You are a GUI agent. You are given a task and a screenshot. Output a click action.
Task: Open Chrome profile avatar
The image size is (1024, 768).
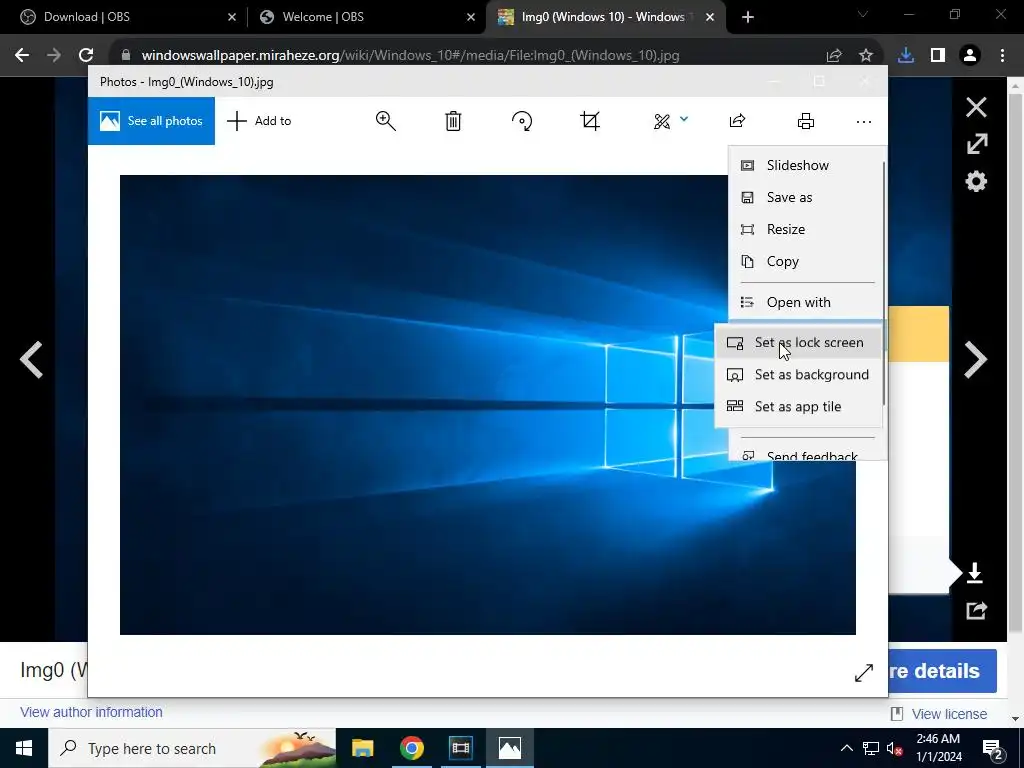click(970, 56)
